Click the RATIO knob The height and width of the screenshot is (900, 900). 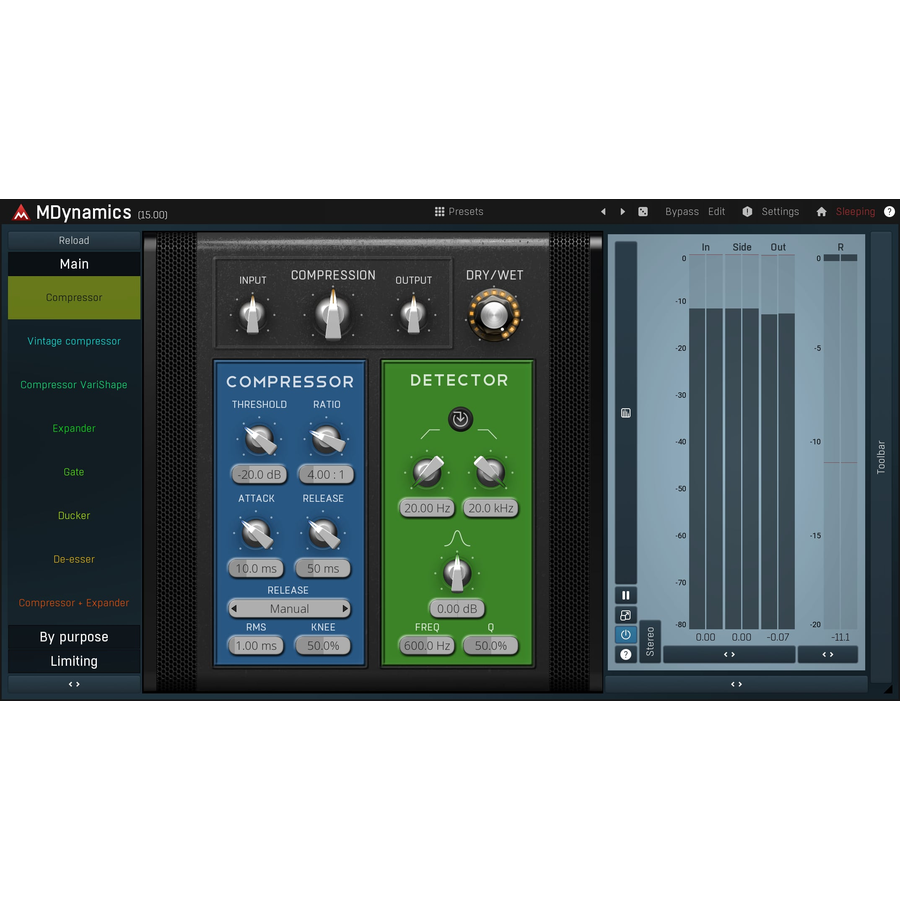click(x=327, y=440)
